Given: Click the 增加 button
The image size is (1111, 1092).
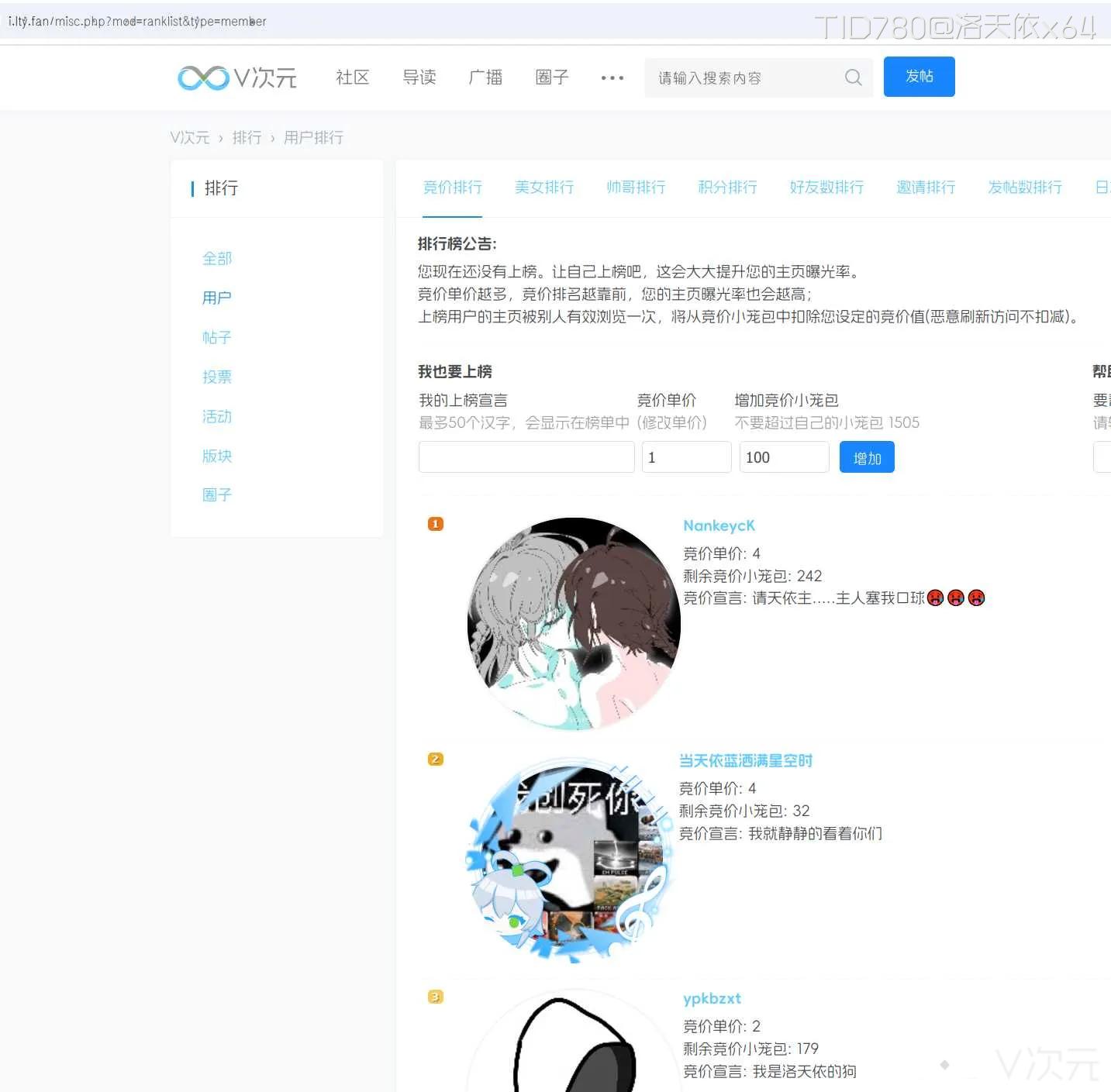Looking at the screenshot, I should [x=867, y=457].
